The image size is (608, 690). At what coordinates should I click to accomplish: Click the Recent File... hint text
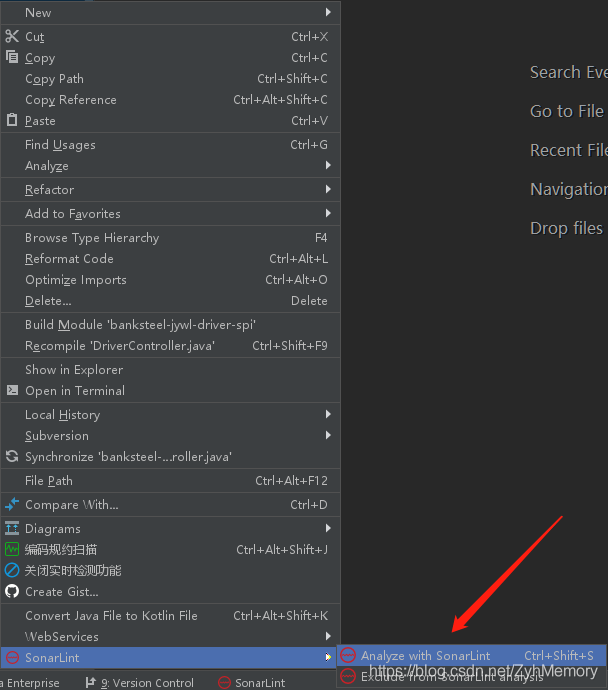click(569, 150)
